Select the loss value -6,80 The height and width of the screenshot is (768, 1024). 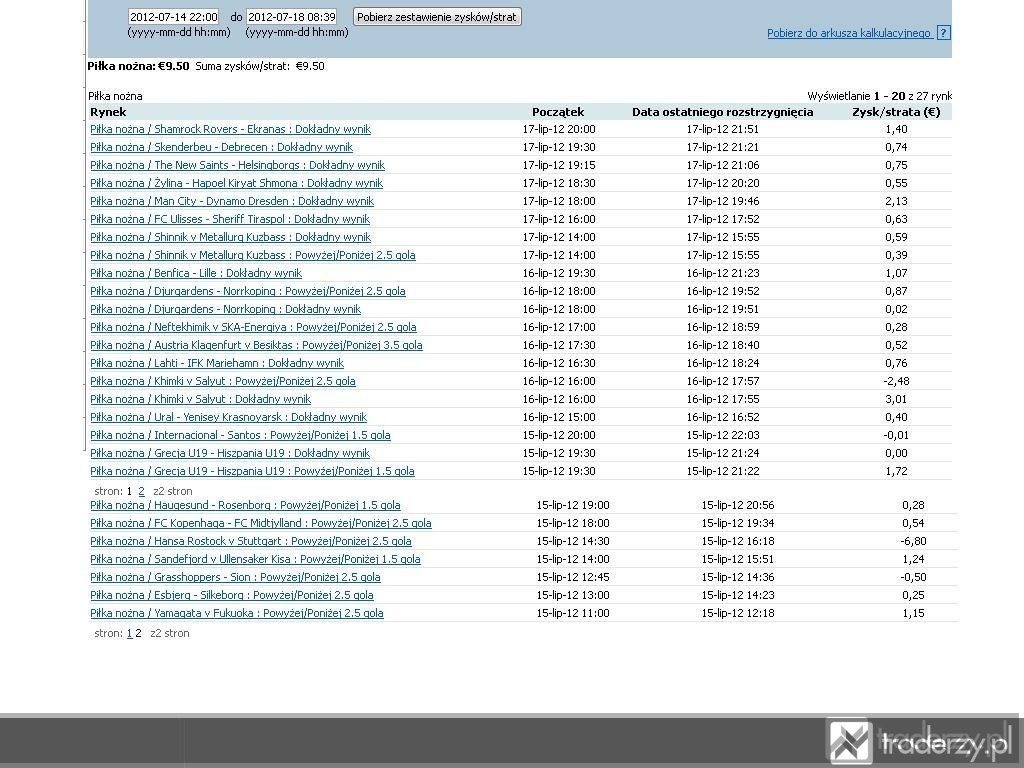click(913, 541)
